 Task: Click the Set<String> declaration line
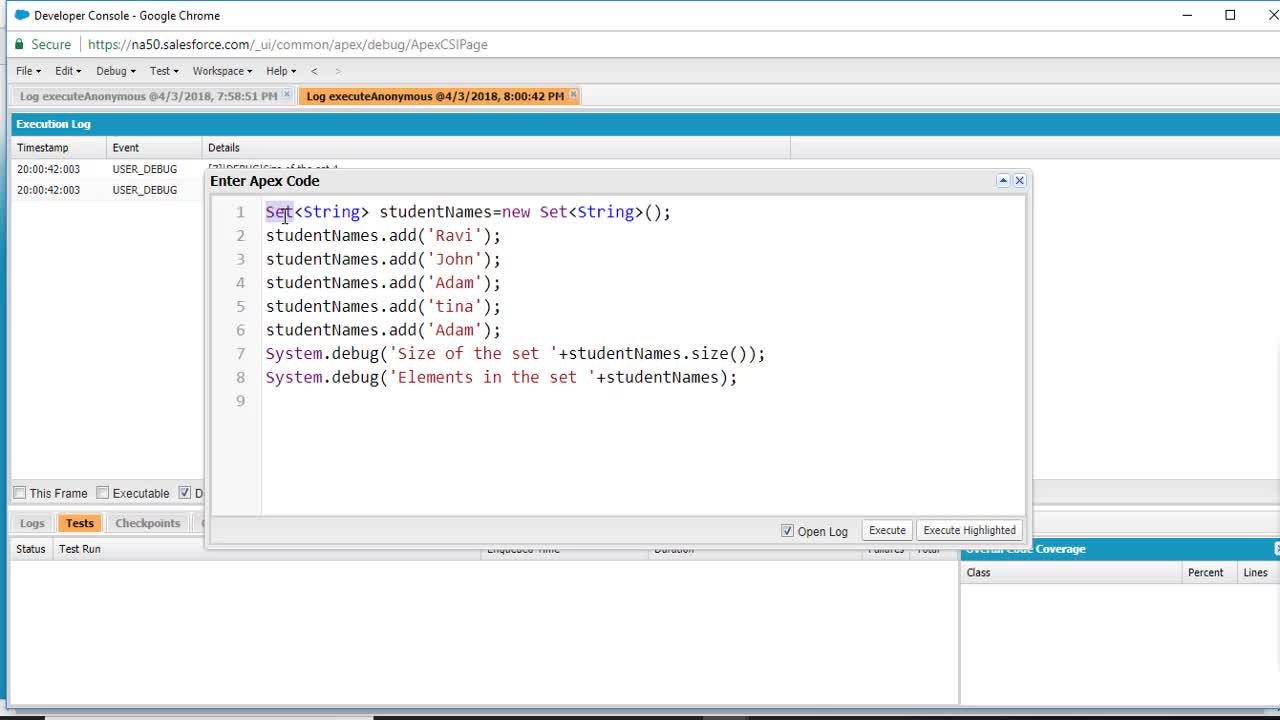point(468,212)
